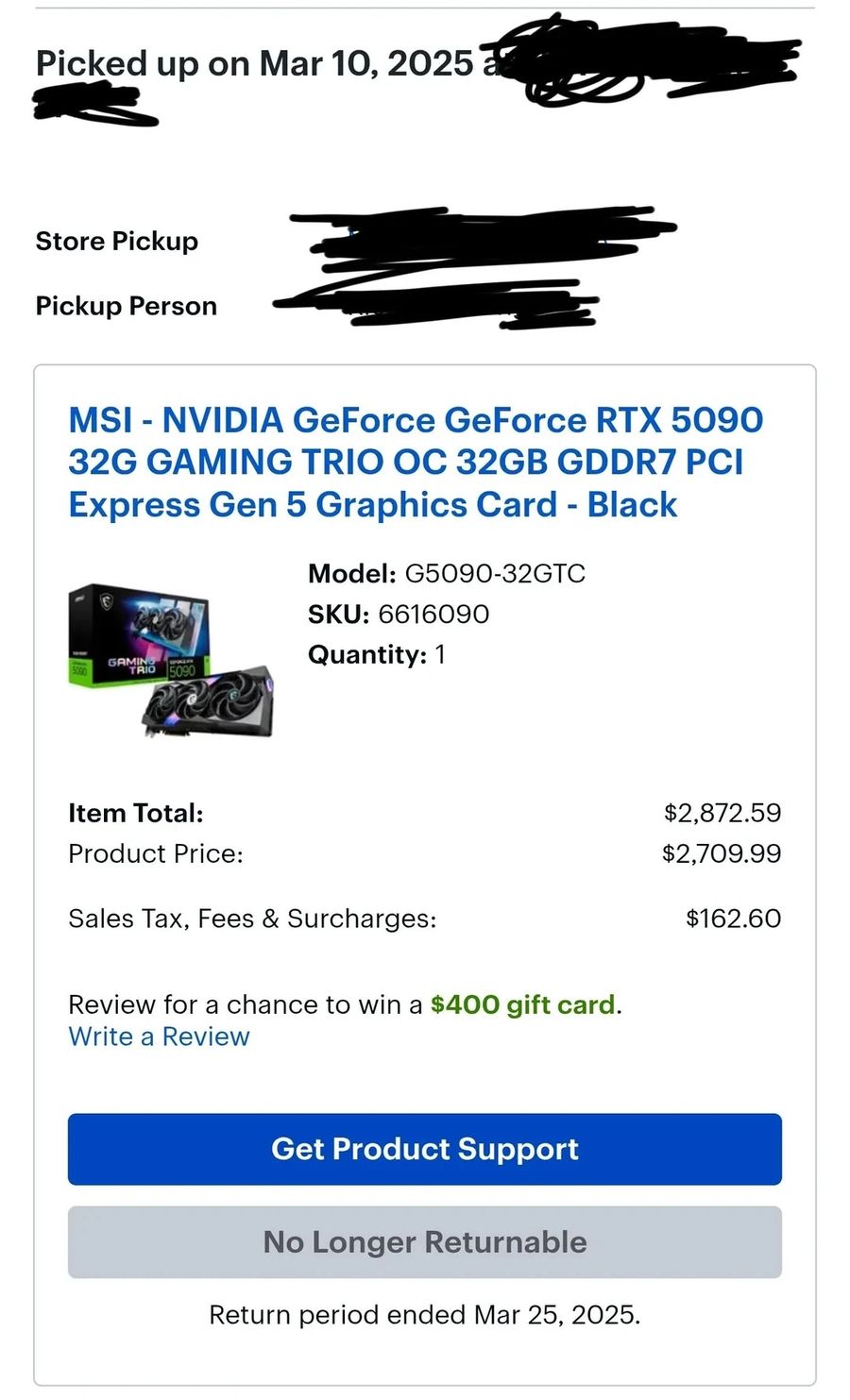Click the Pickup Person label
850x1400 pixels.
click(127, 307)
